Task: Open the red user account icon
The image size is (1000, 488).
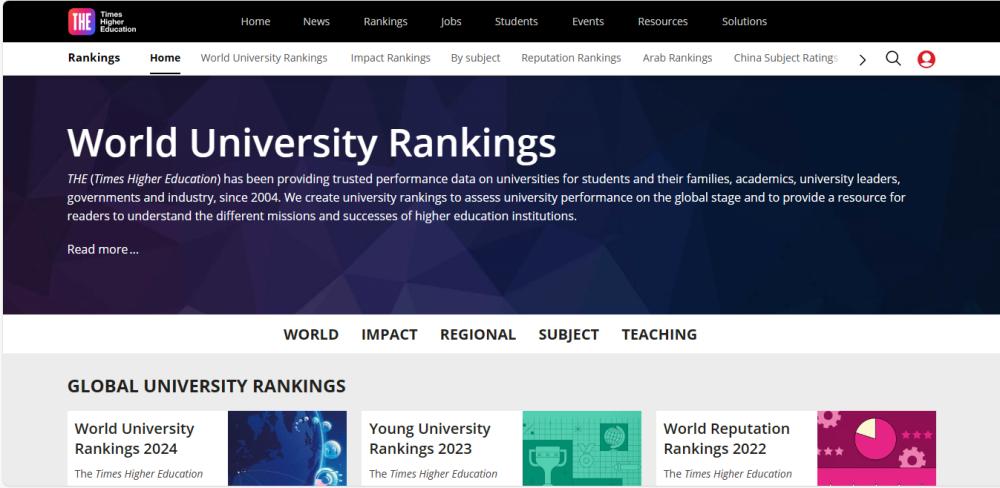Action: tap(926, 59)
